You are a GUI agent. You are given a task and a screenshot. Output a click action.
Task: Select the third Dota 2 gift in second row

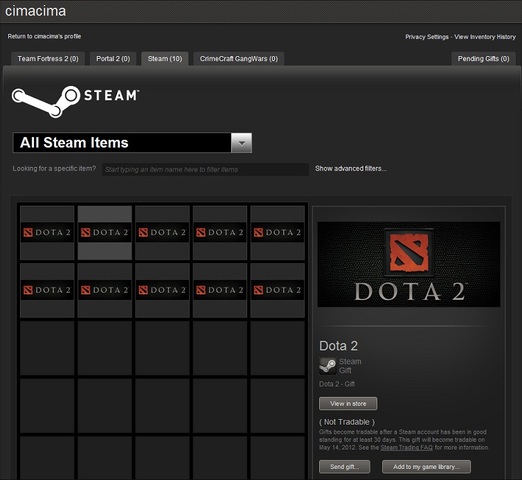click(162, 290)
